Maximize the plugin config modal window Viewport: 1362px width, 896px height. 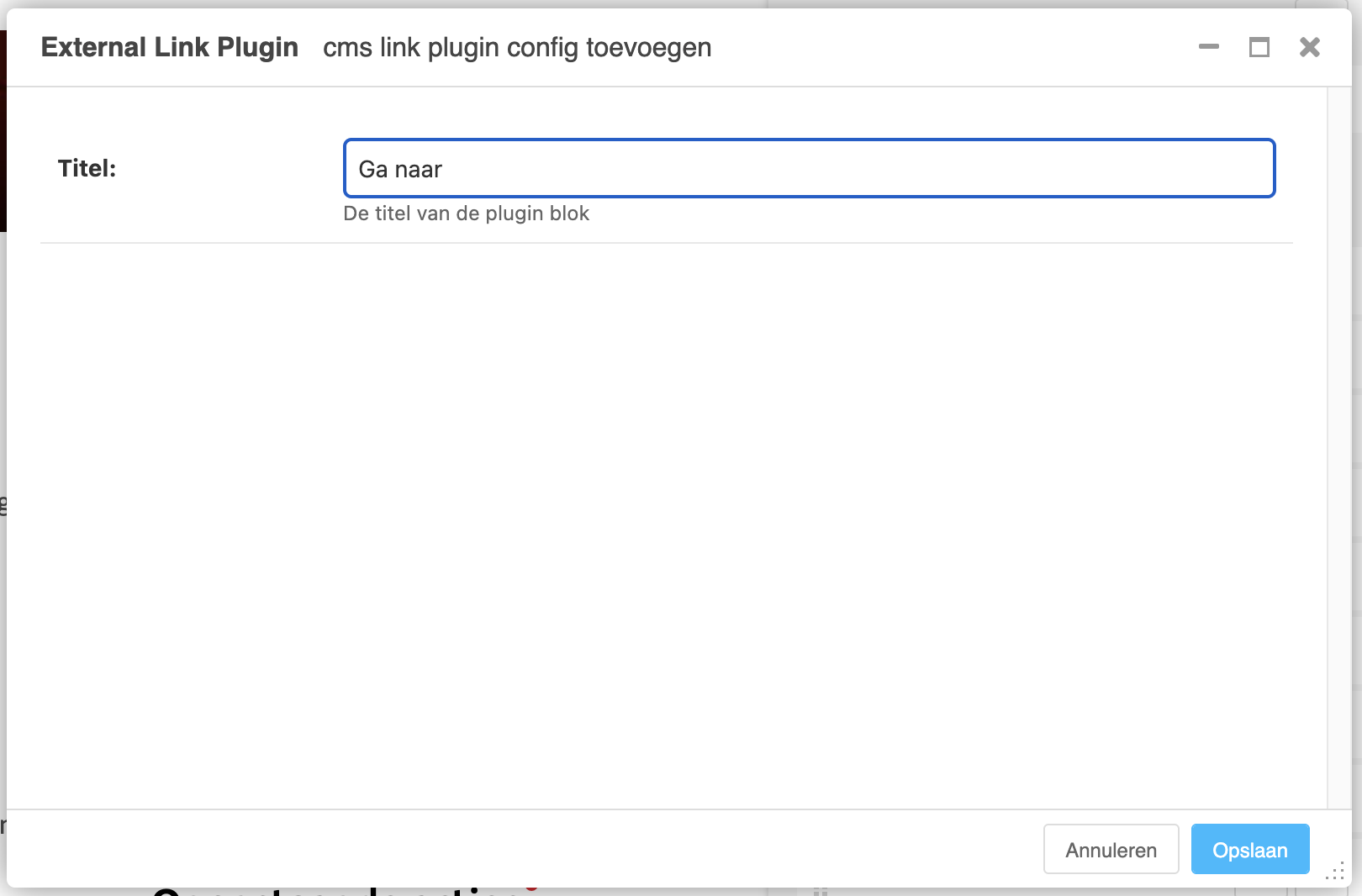1259,47
